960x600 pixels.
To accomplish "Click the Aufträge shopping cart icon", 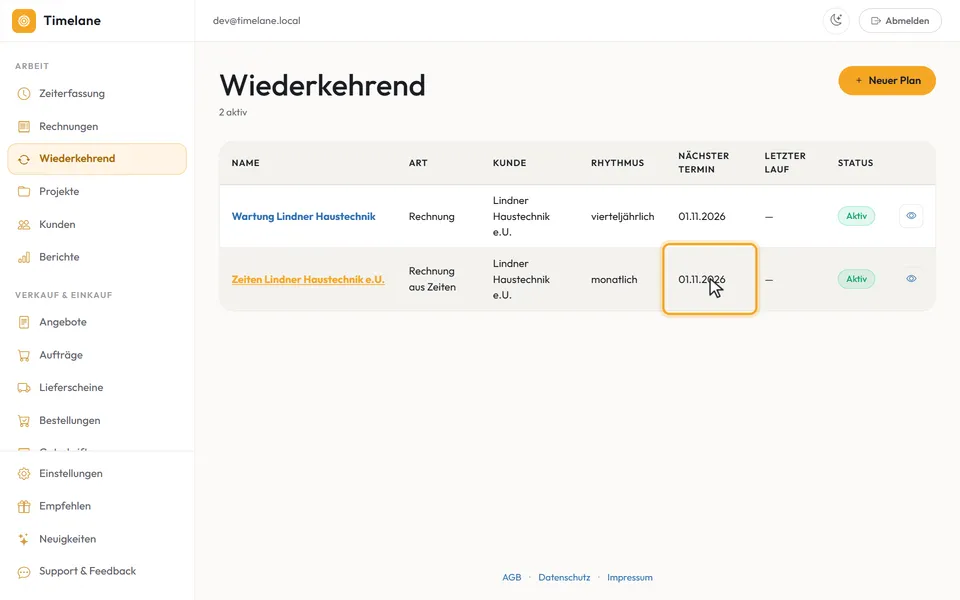I will click(x=24, y=355).
